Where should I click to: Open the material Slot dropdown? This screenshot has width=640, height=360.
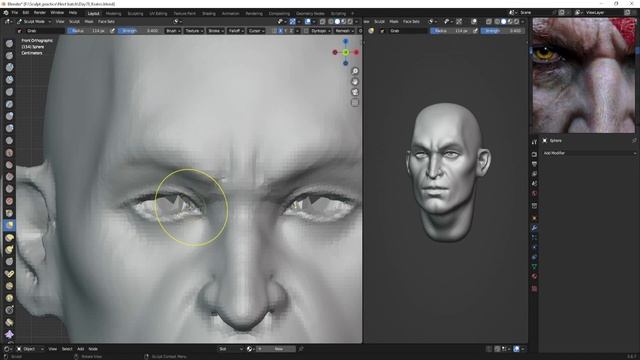tap(230, 349)
